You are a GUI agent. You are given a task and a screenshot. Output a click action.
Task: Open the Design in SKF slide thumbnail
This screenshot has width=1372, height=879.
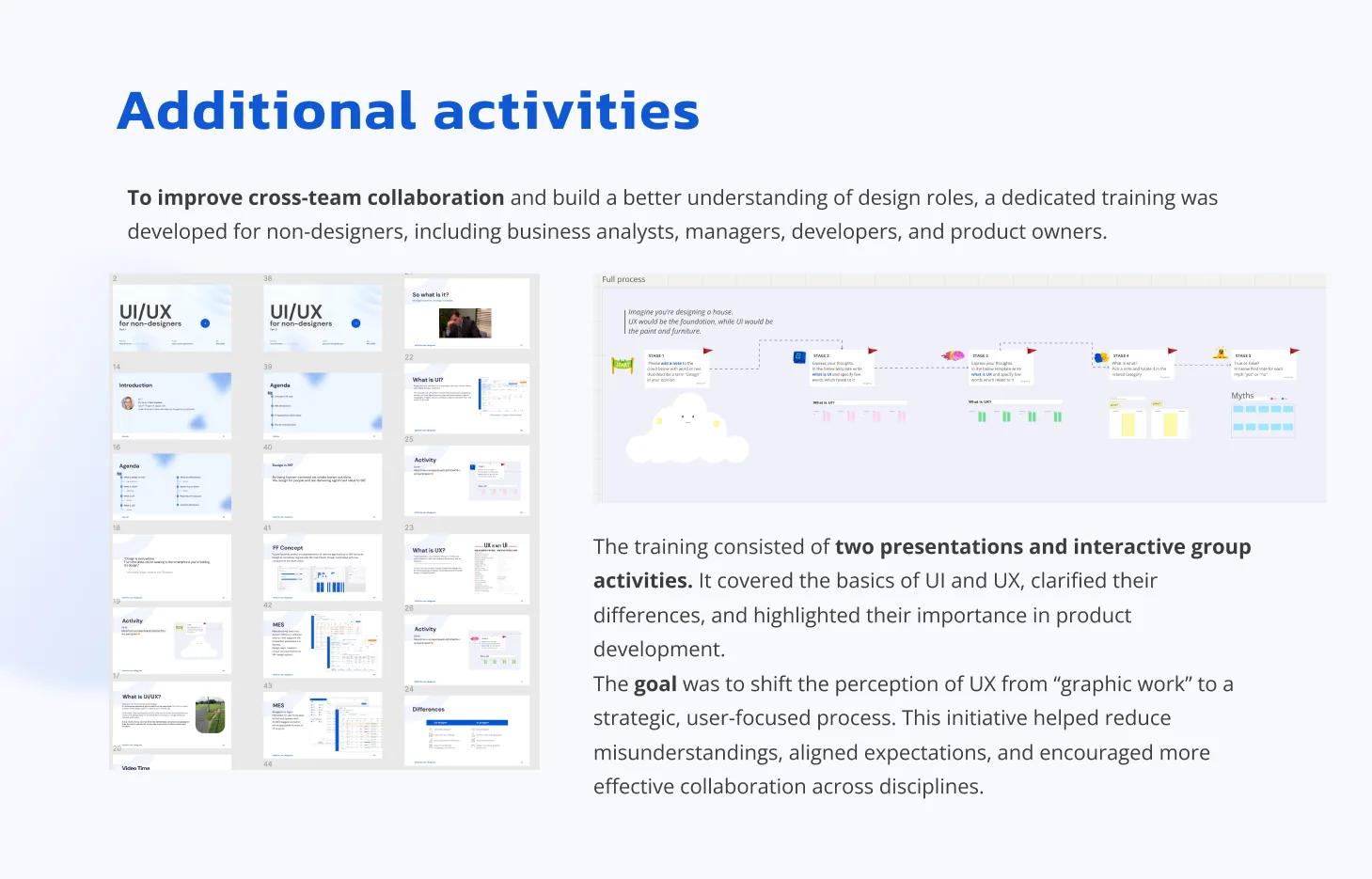coord(323,487)
